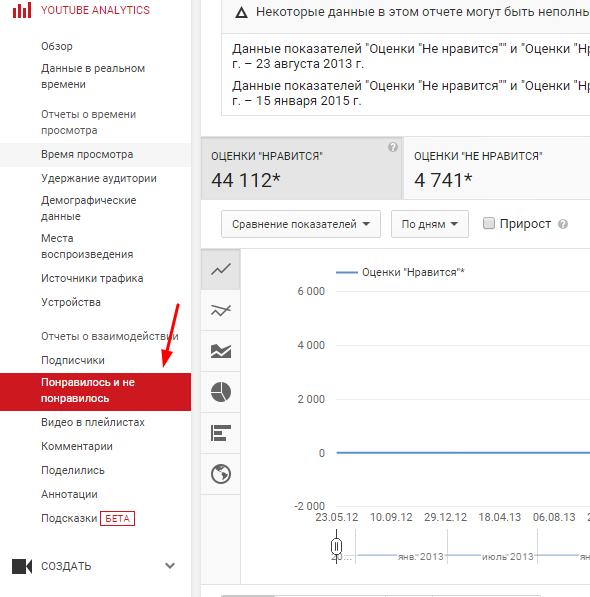The width and height of the screenshot is (590, 597).
Task: Click the 18.04.13 axis date label
Action: pos(499,517)
